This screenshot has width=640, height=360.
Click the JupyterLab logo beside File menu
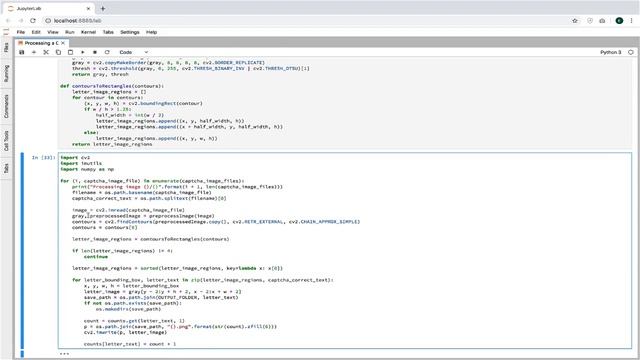click(x=6, y=32)
